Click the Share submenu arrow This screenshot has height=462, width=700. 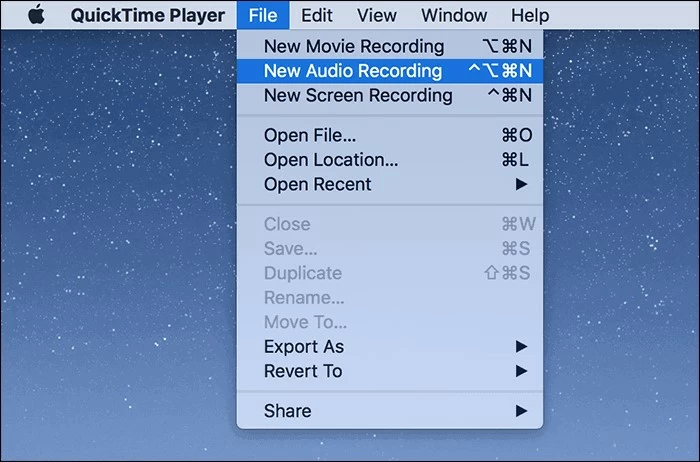[x=521, y=411]
